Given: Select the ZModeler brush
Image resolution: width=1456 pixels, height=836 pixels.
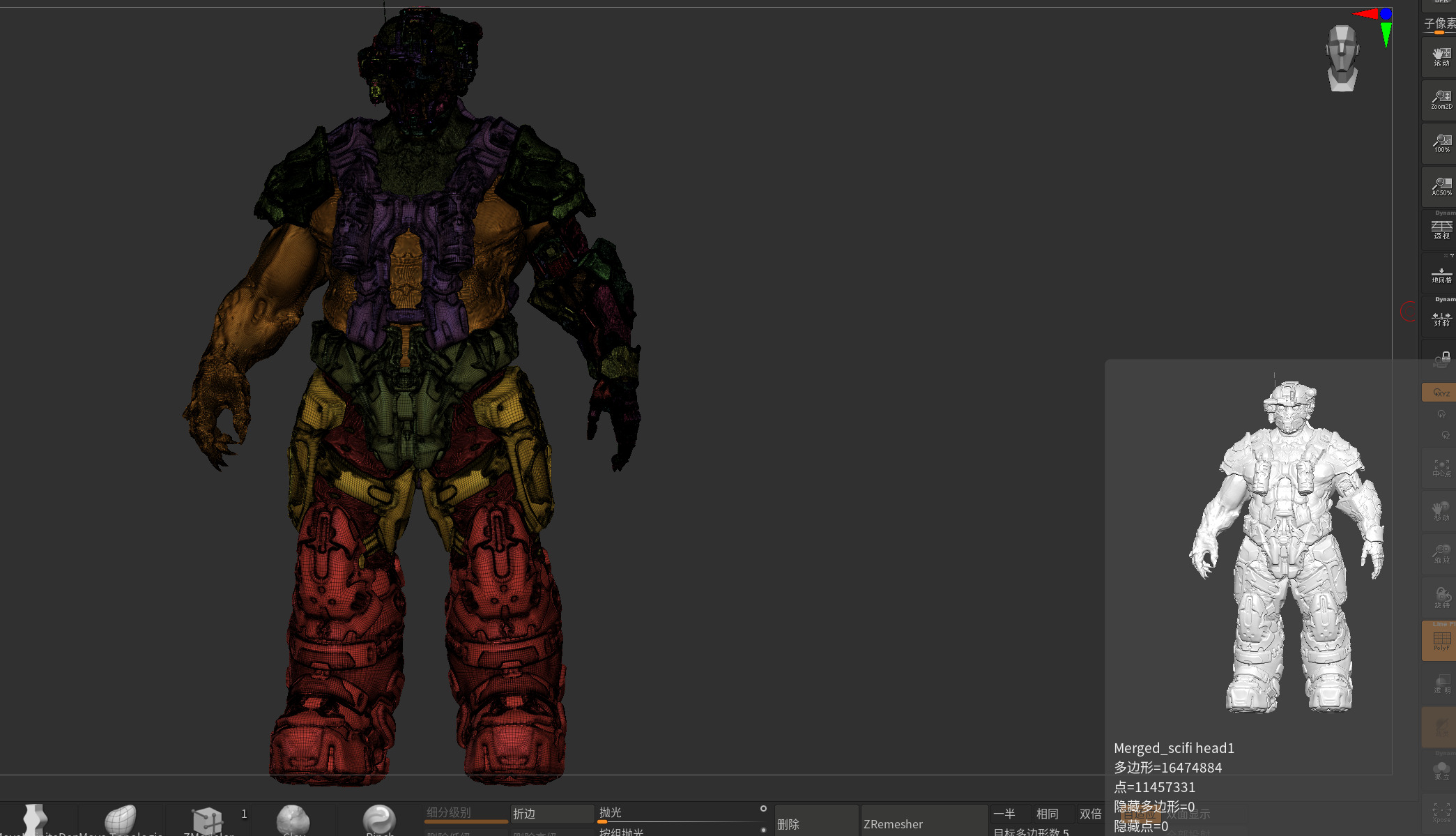Looking at the screenshot, I should pos(207,820).
